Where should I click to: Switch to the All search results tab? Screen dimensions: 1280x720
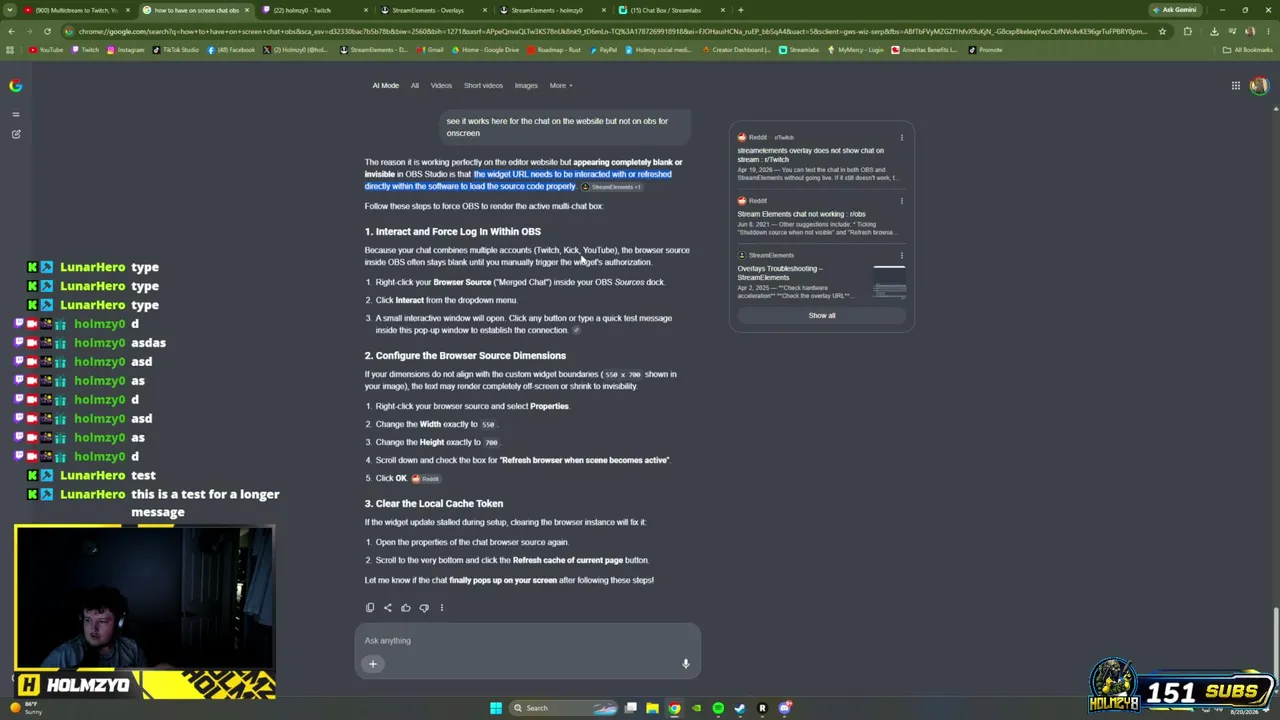coord(415,85)
